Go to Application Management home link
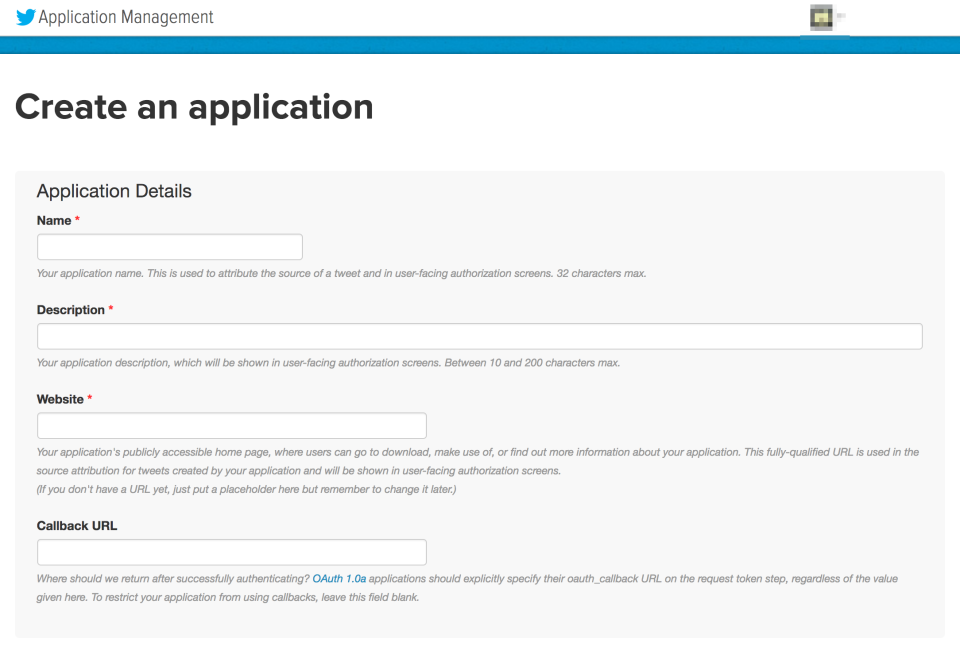960x654 pixels. point(125,17)
